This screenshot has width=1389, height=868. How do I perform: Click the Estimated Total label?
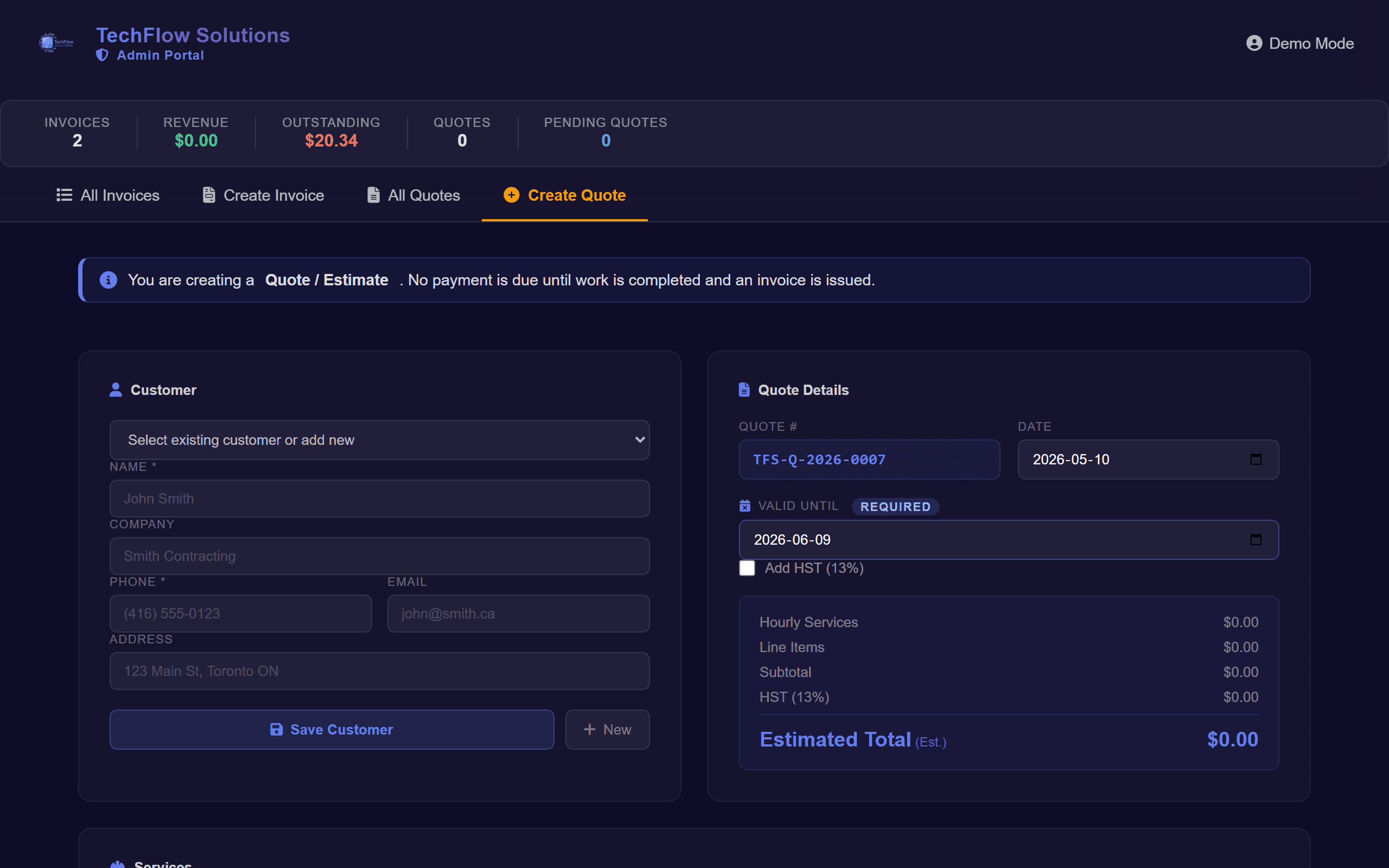coord(835,739)
